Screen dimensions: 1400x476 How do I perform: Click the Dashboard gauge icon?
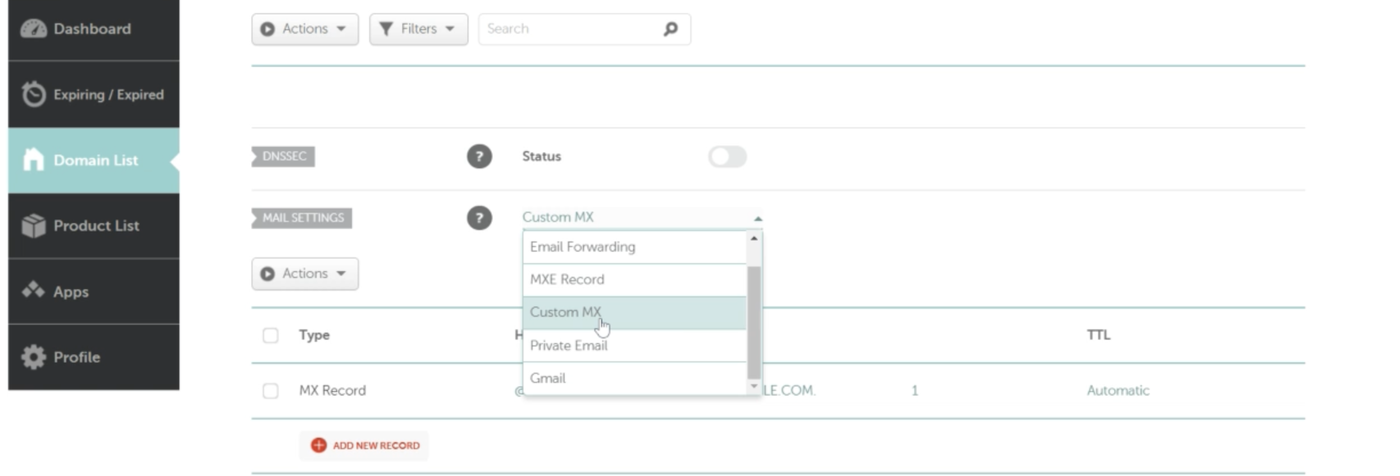click(x=34, y=29)
